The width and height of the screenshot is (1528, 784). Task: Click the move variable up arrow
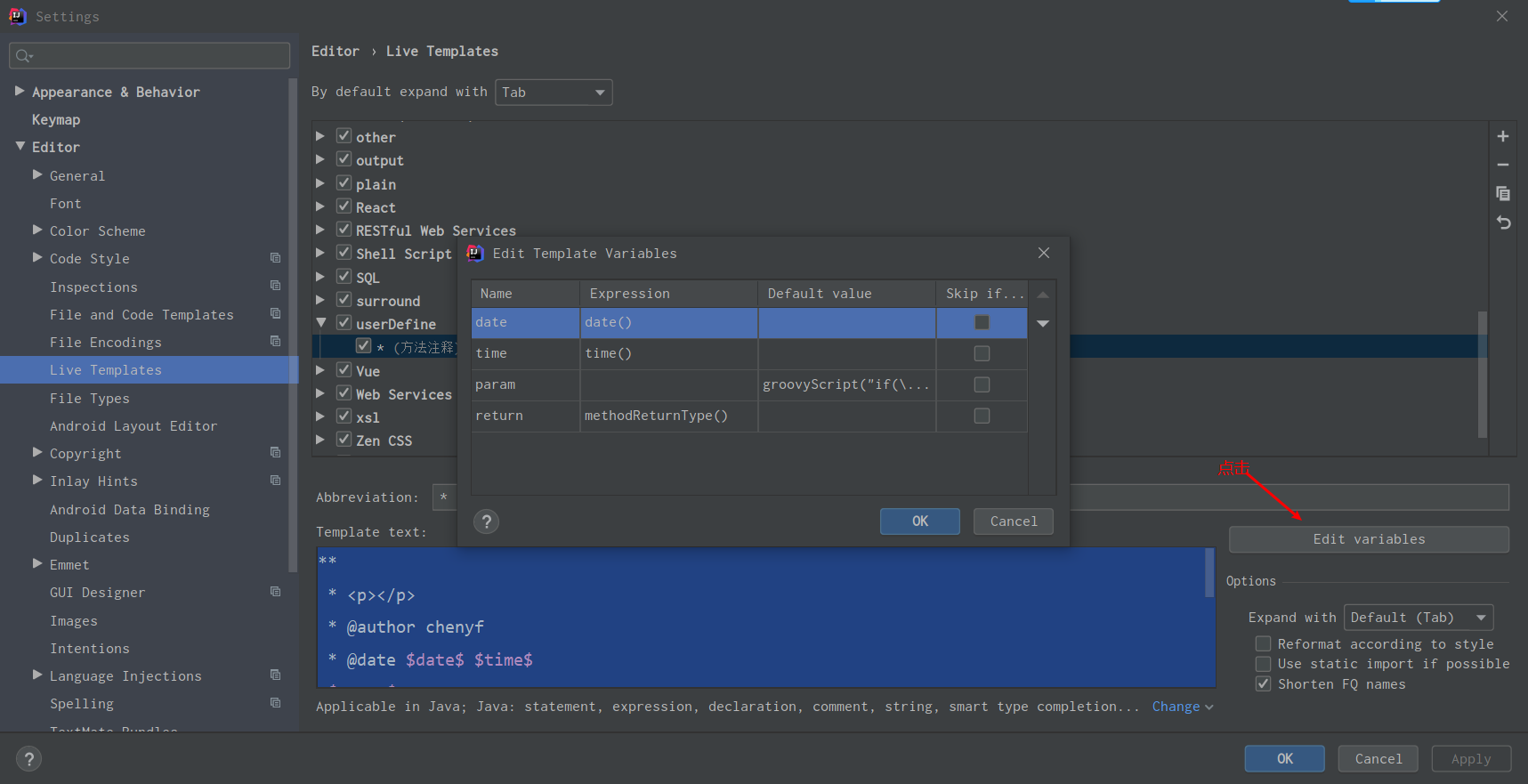point(1043,295)
